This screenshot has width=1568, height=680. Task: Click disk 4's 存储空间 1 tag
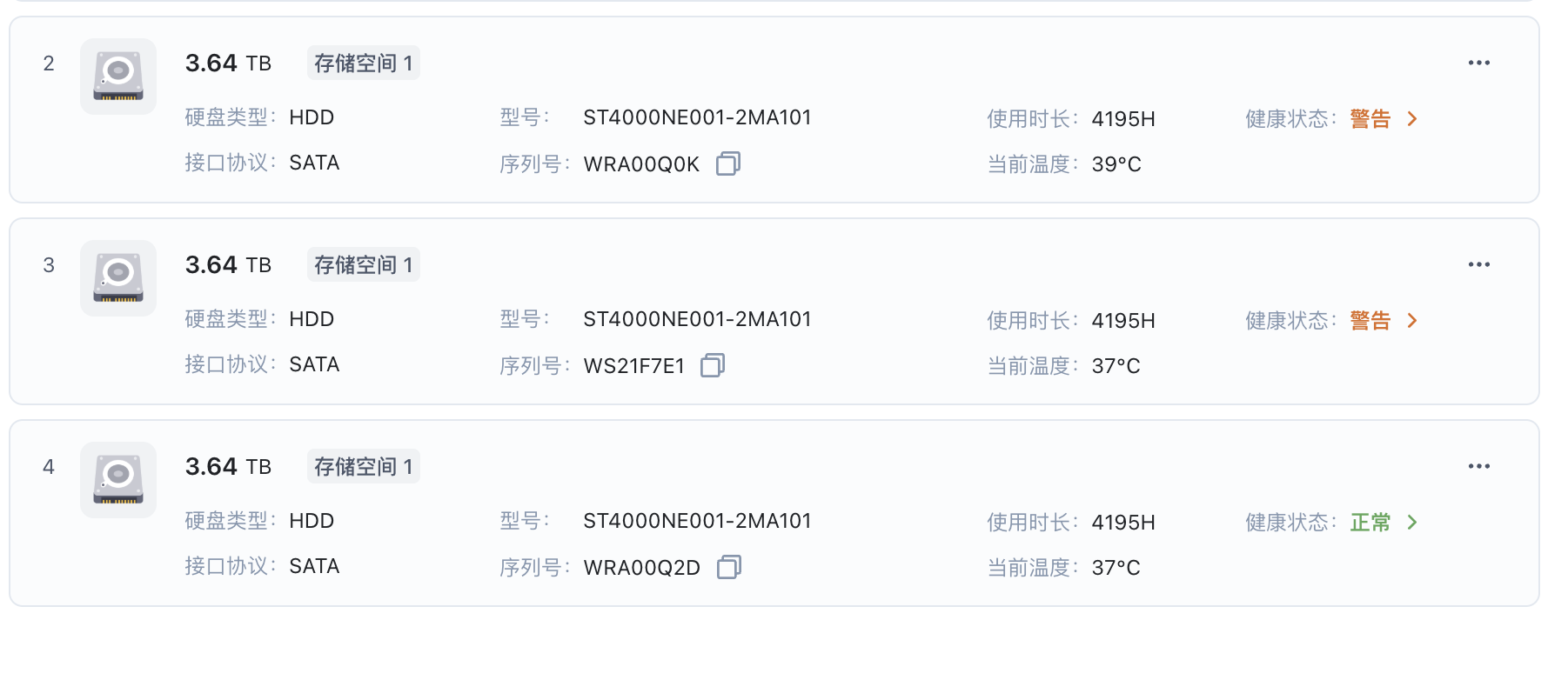[x=363, y=466]
